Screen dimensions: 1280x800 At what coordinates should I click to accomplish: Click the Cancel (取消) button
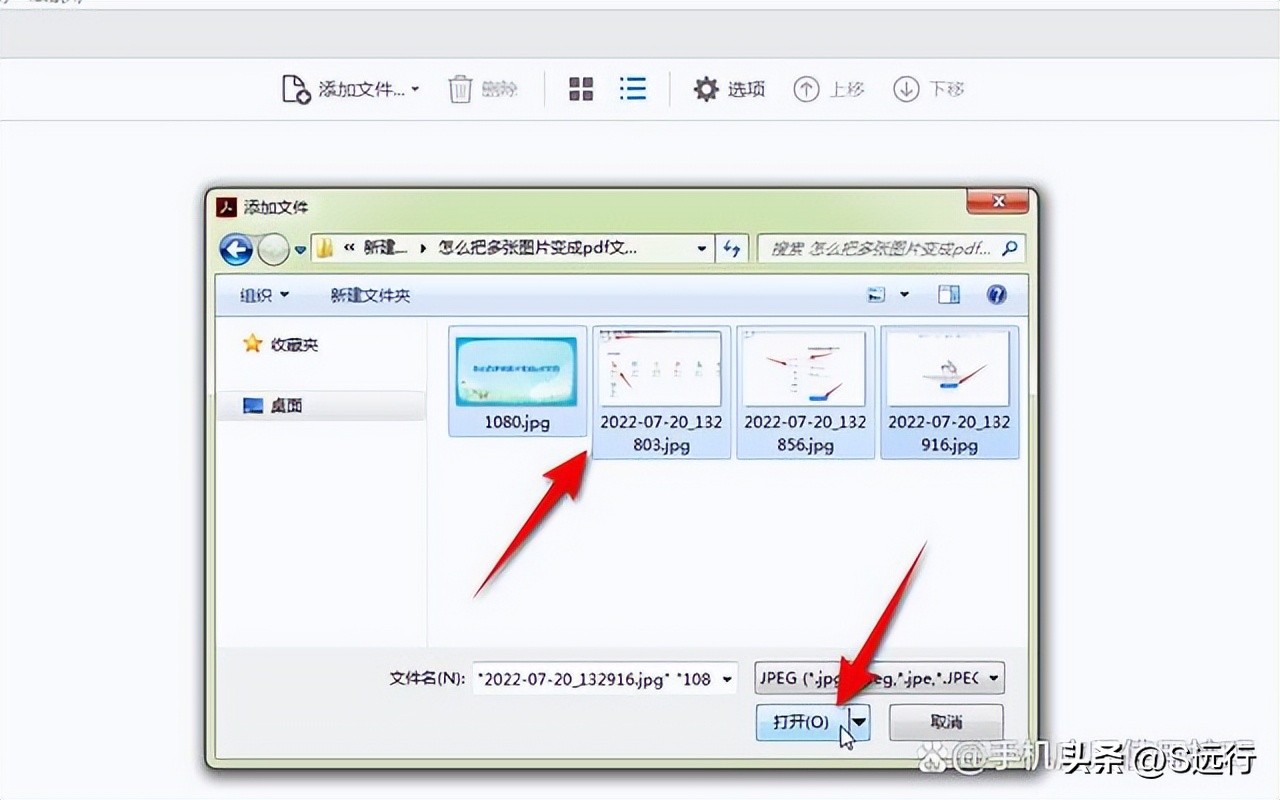945,721
